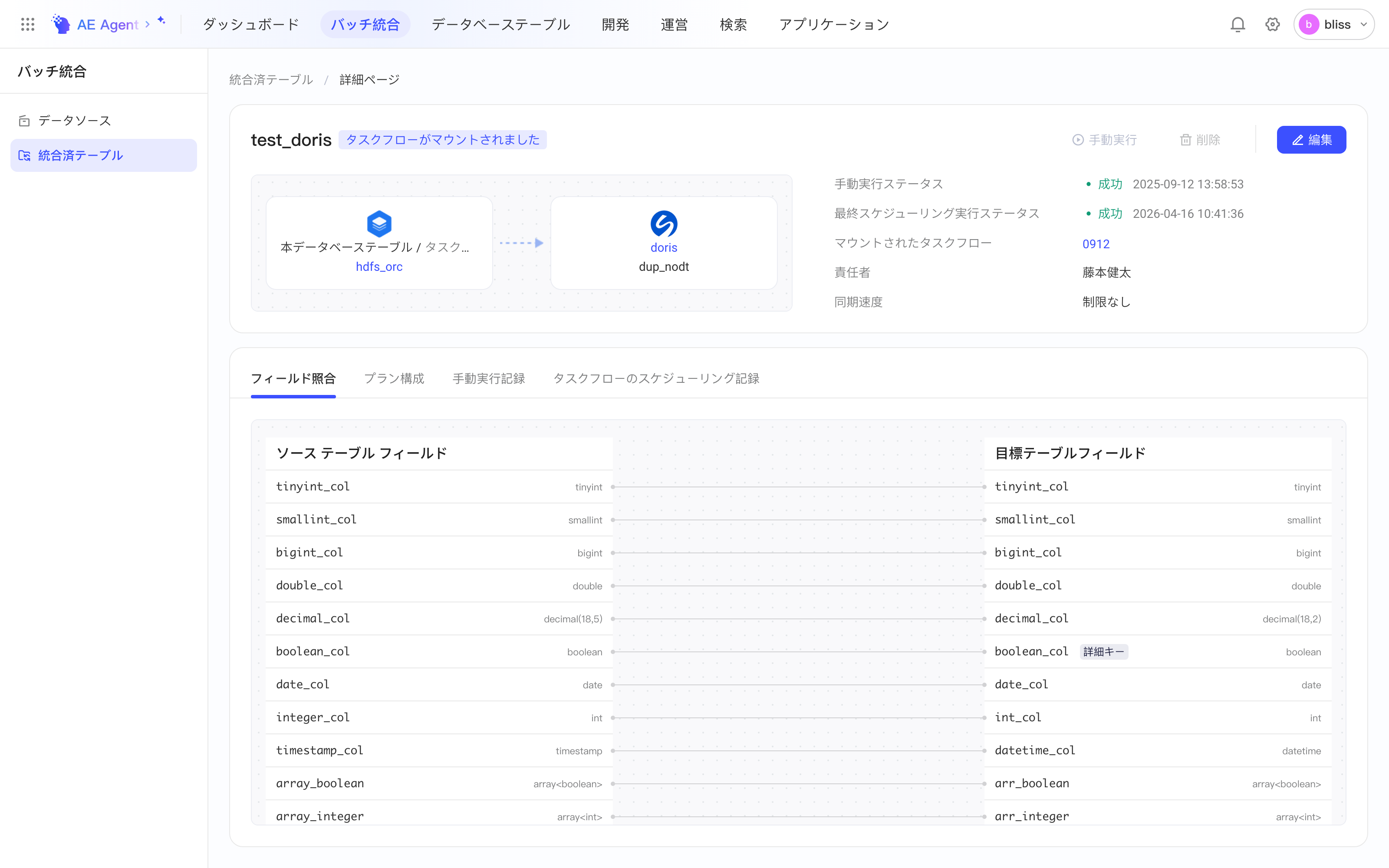
Task: Click the タスクフローがマウントされました status tag
Action: [443, 139]
